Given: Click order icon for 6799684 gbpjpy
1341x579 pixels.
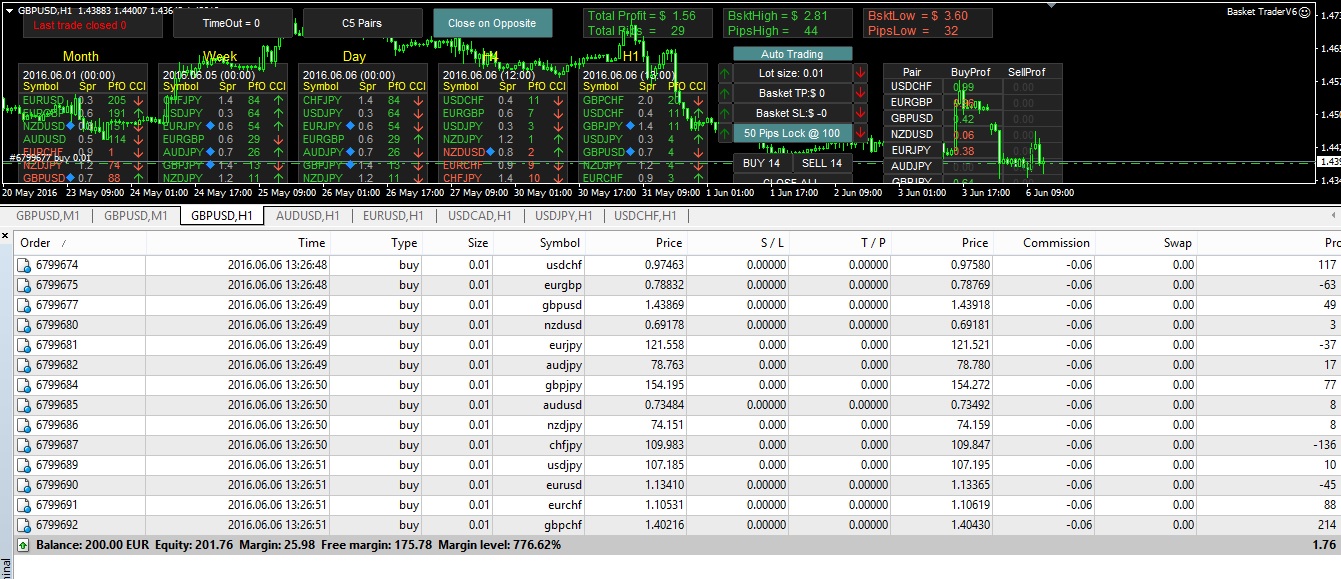Looking at the screenshot, I should click(x=24, y=385).
